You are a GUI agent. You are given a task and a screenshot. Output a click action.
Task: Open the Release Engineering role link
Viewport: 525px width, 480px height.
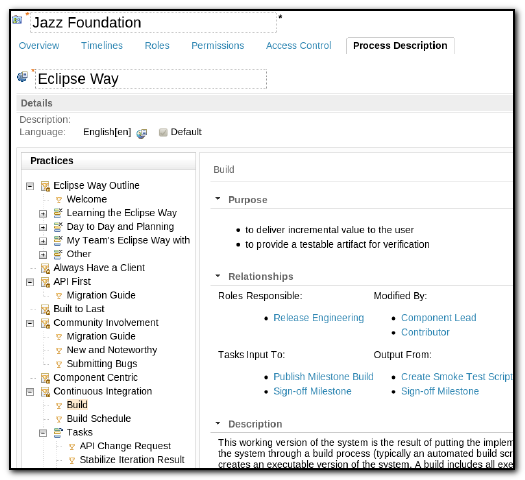pyautogui.click(x=318, y=317)
